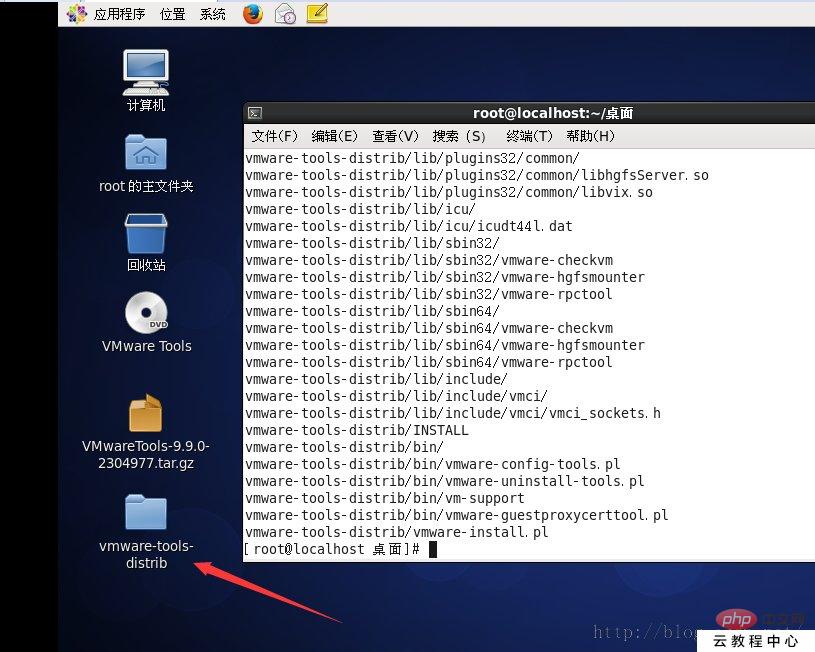Click the vmware-install.pl output line
Viewport: 815px width, 652px height.
(397, 532)
